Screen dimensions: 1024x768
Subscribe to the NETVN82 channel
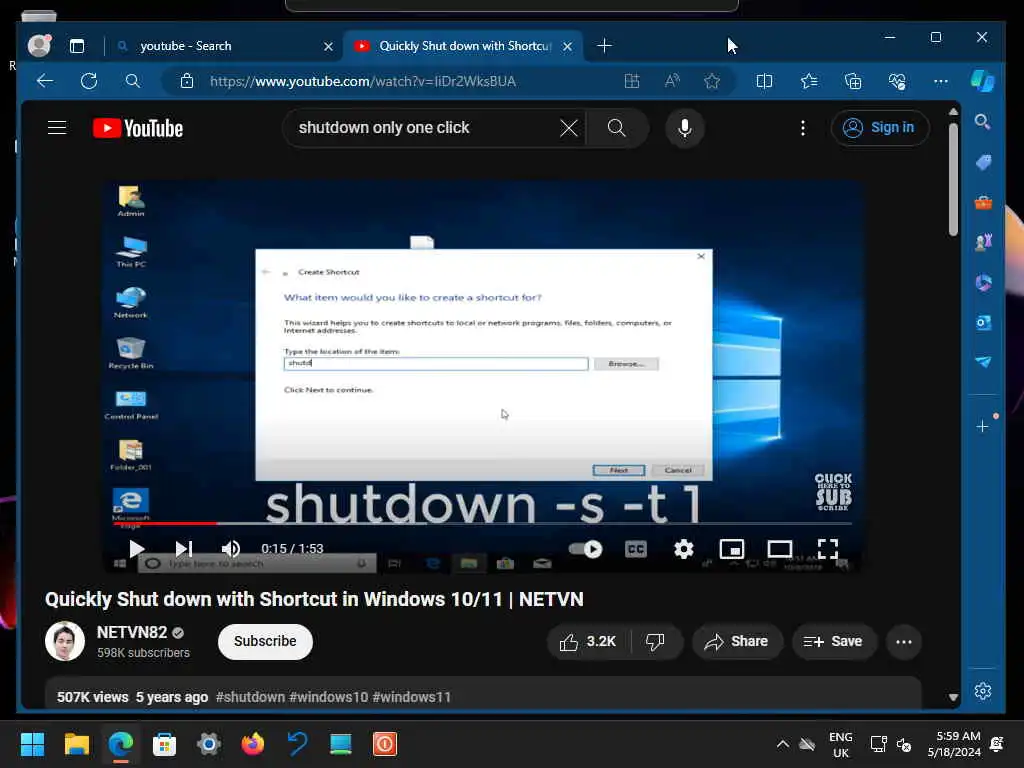coord(265,641)
